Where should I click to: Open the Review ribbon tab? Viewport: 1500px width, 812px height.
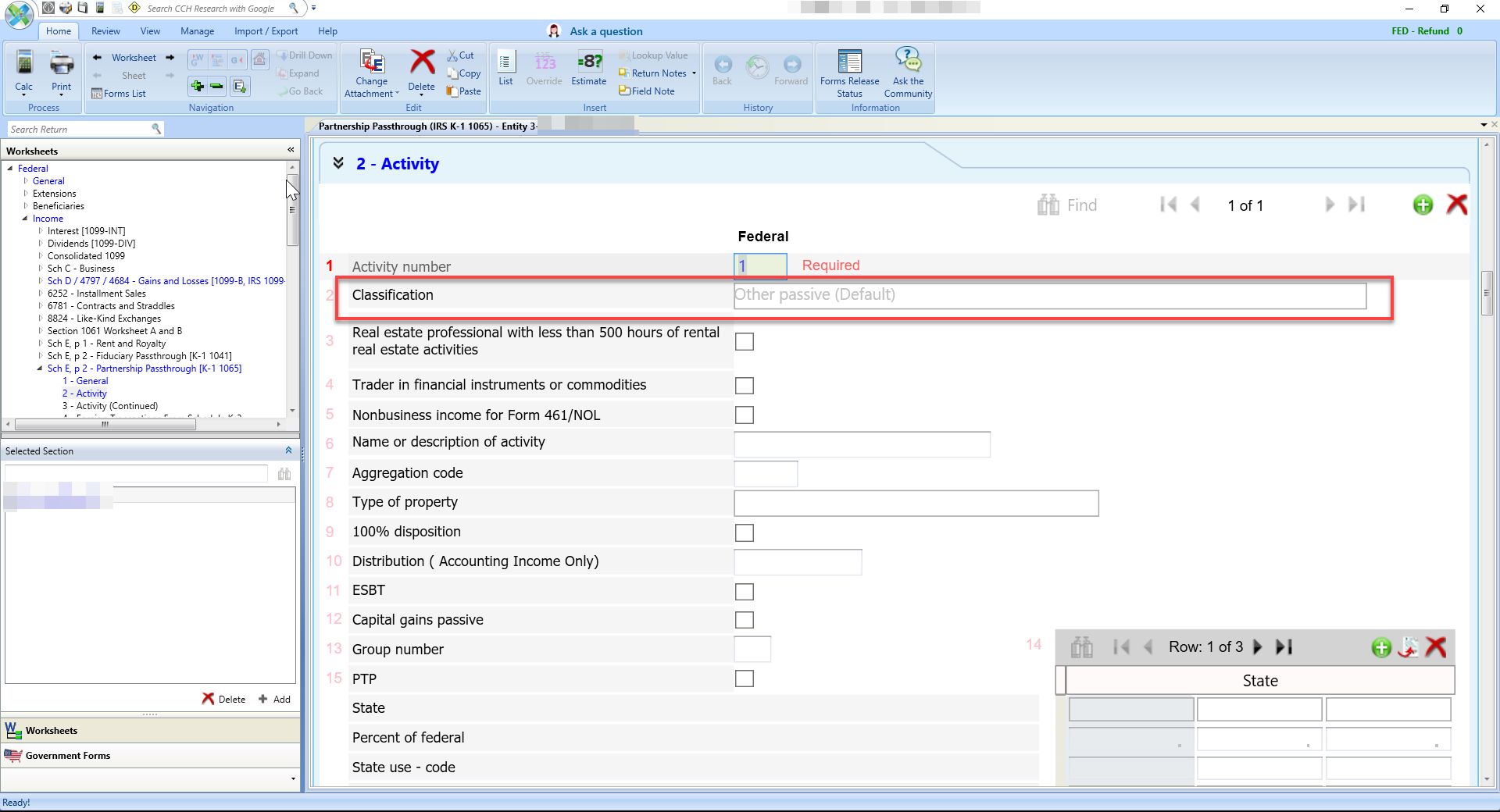[105, 31]
